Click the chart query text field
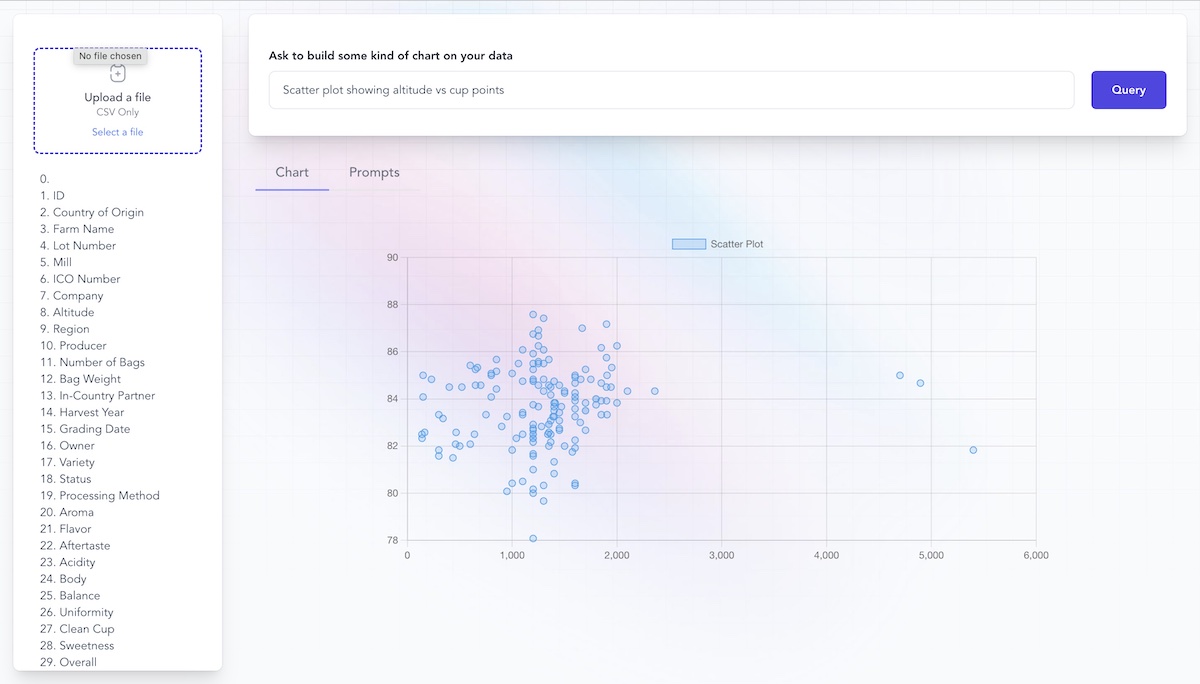 671,90
